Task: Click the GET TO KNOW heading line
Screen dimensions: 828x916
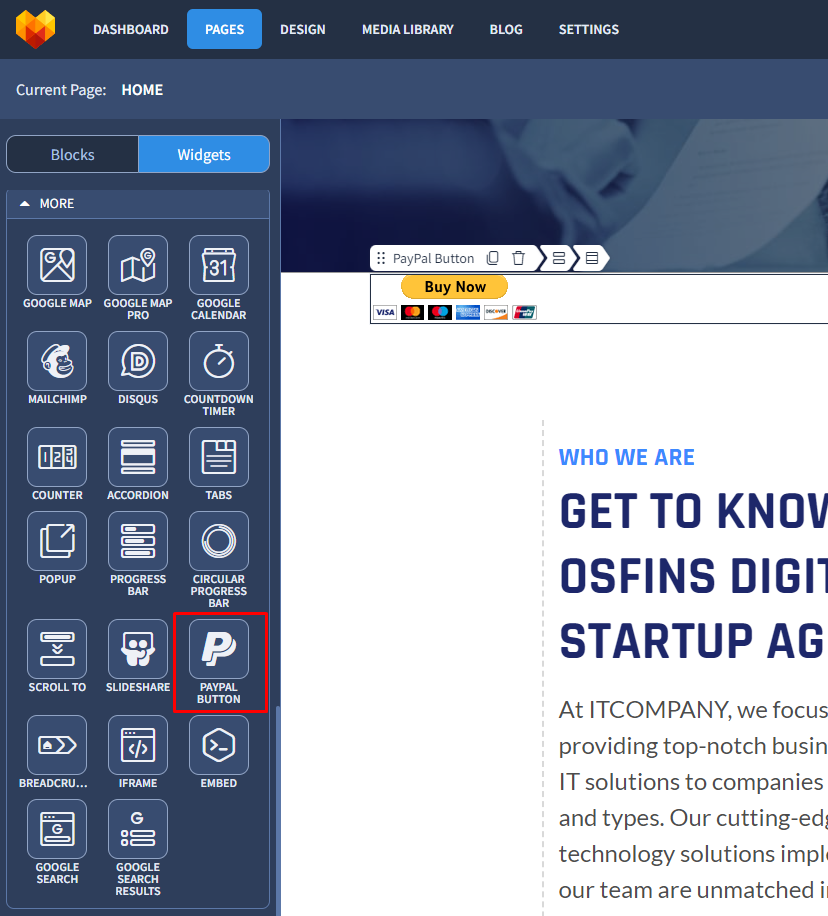Action: pyautogui.click(x=693, y=511)
